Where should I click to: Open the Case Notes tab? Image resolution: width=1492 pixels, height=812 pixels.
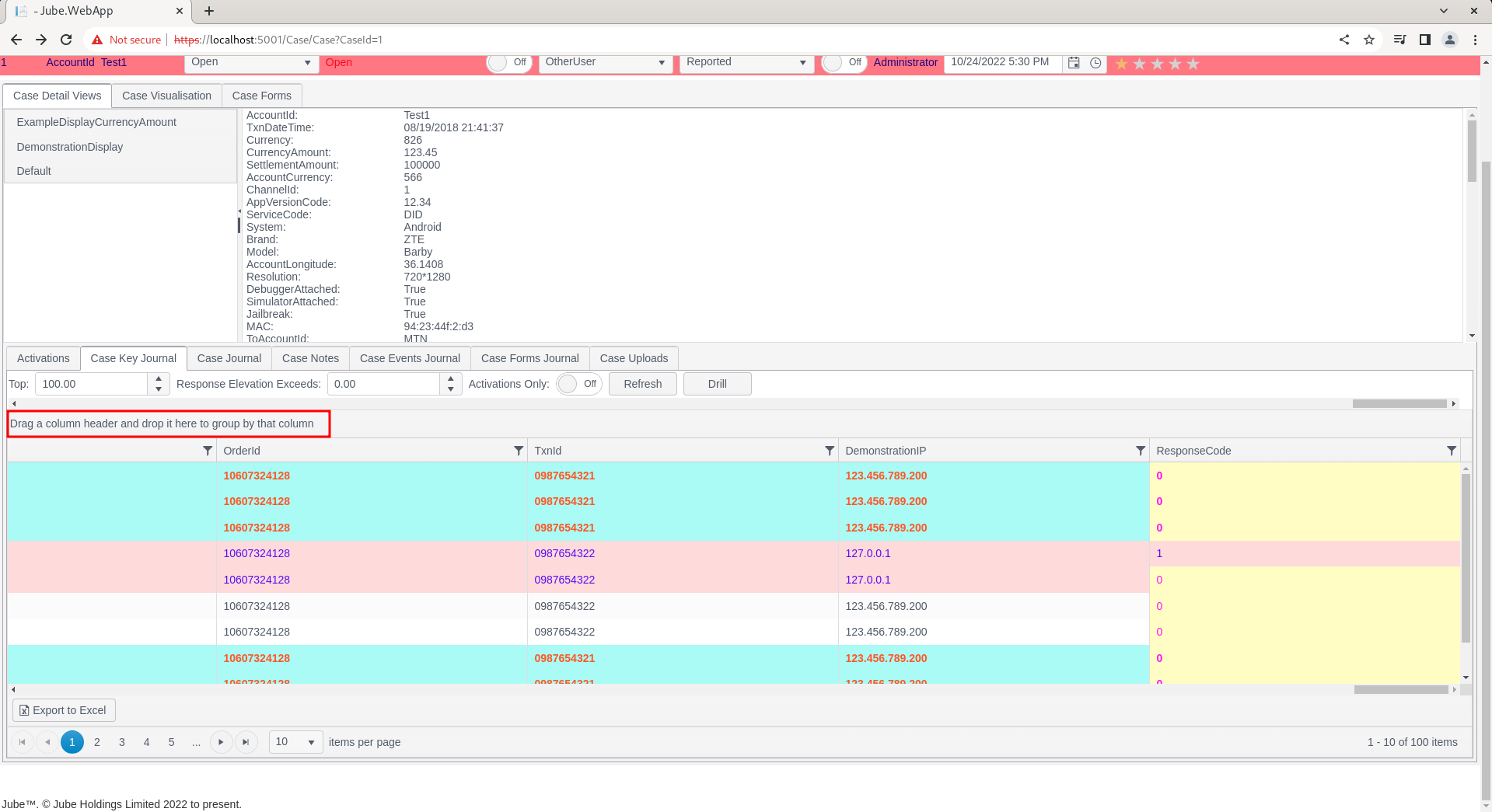point(310,358)
